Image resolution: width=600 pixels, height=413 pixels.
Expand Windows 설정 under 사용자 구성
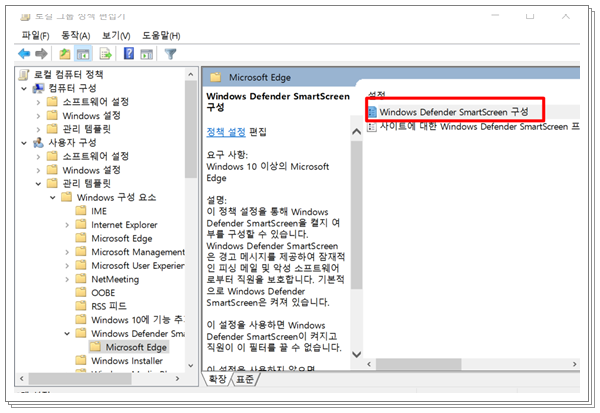(x=38, y=170)
